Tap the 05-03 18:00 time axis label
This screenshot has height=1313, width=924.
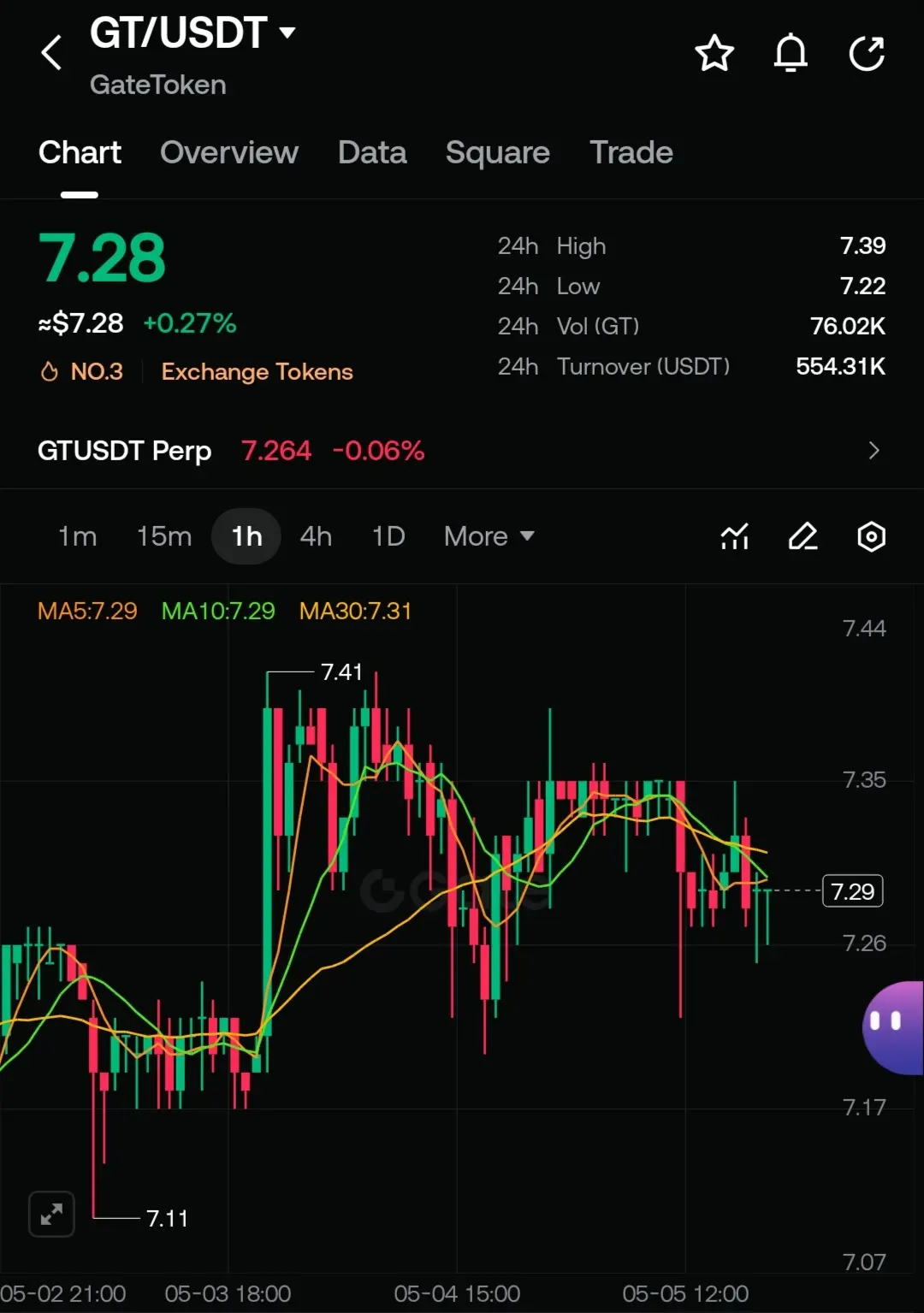pos(228,1293)
